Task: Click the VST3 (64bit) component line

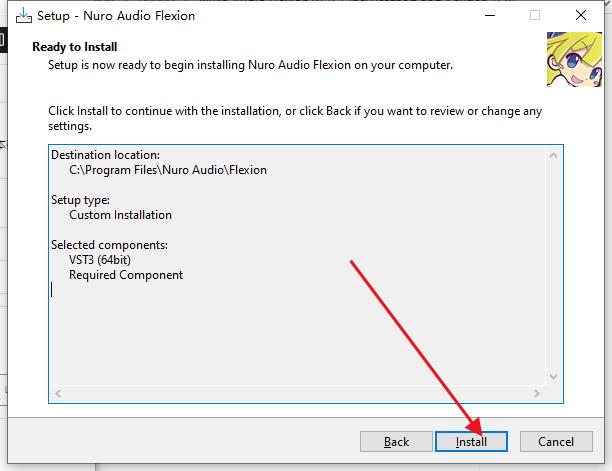Action: tap(100, 260)
